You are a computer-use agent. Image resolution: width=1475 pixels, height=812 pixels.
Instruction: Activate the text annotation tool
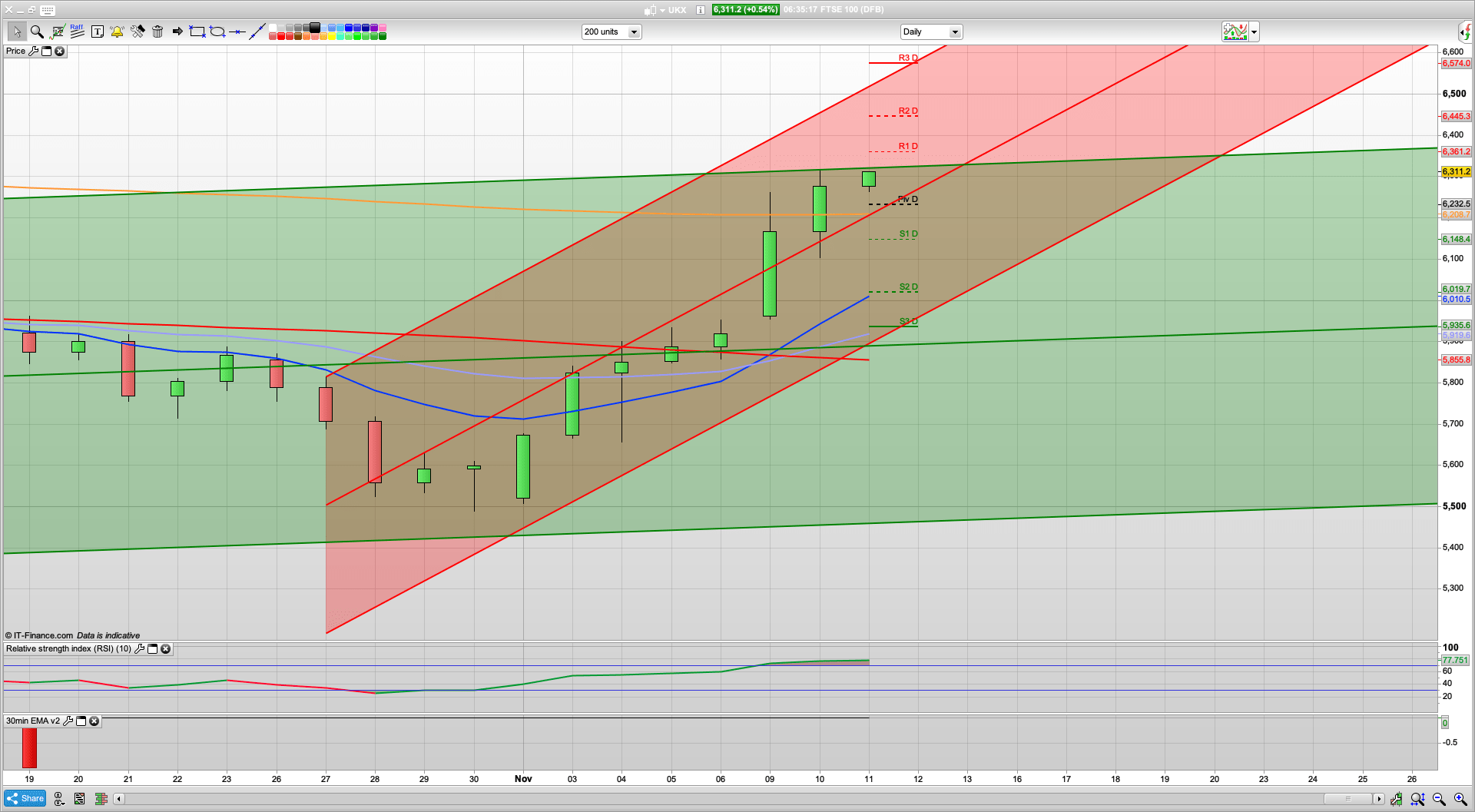click(98, 31)
